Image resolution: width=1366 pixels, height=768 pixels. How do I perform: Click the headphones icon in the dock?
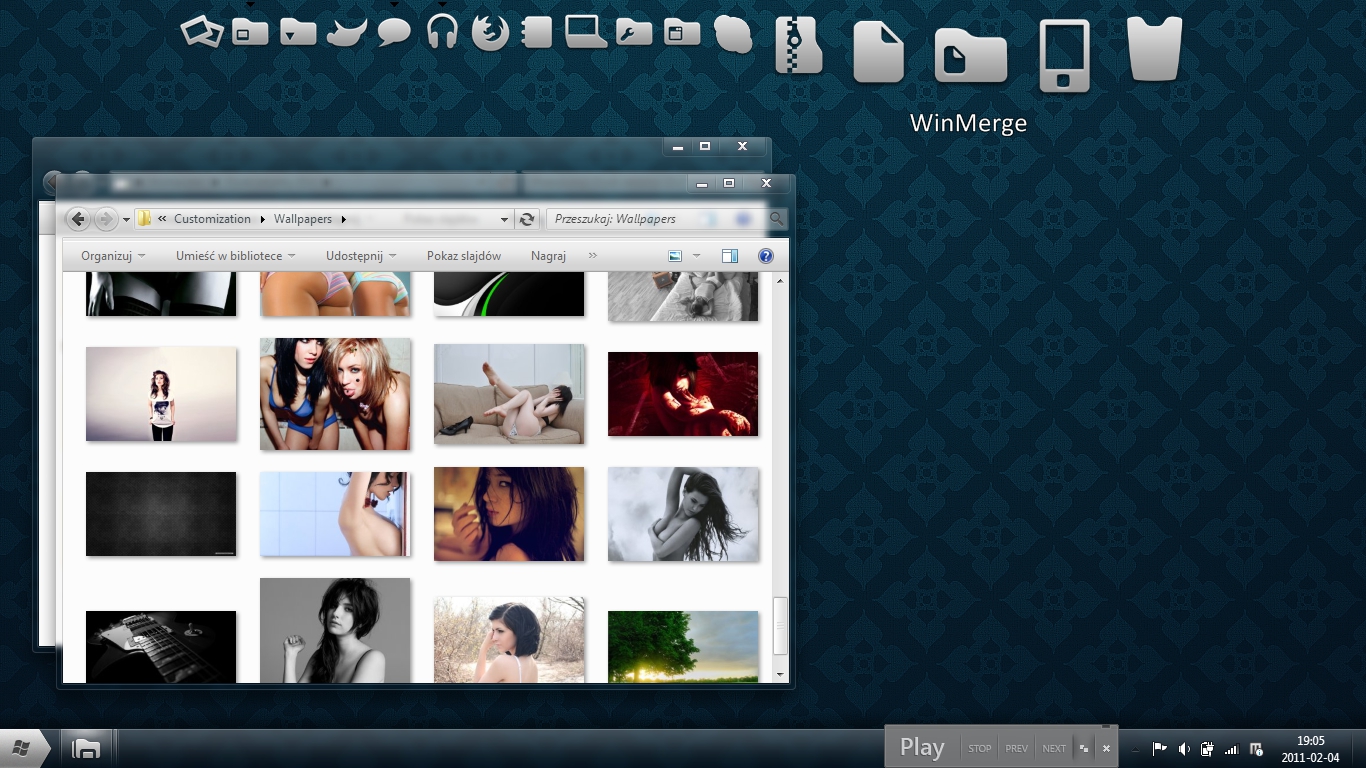click(x=441, y=32)
